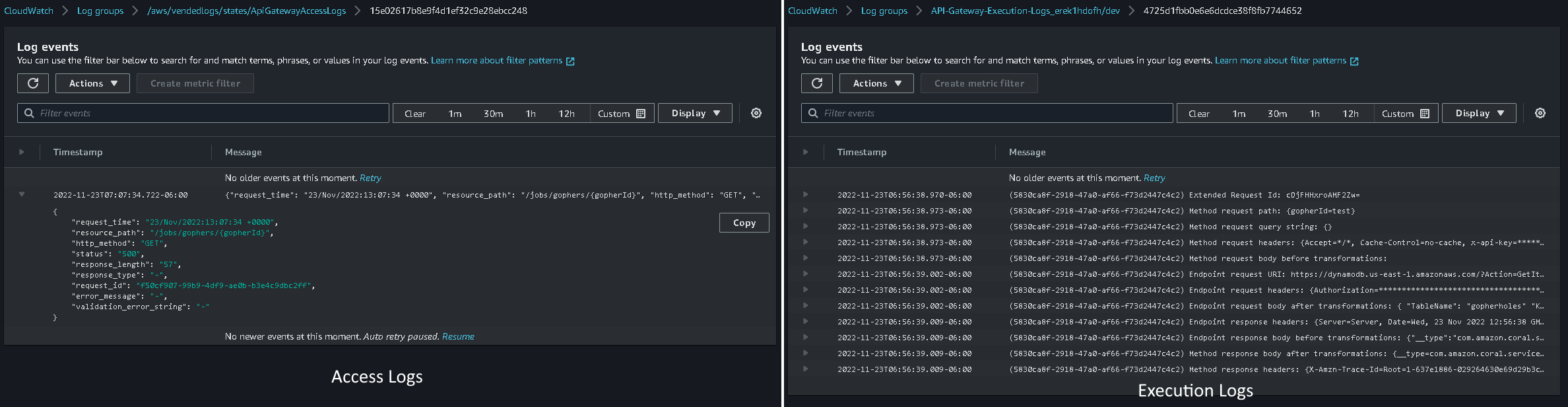Open settings gear in Execution Logs panel
Viewport: 1568px width, 407px height.
pyautogui.click(x=1540, y=113)
